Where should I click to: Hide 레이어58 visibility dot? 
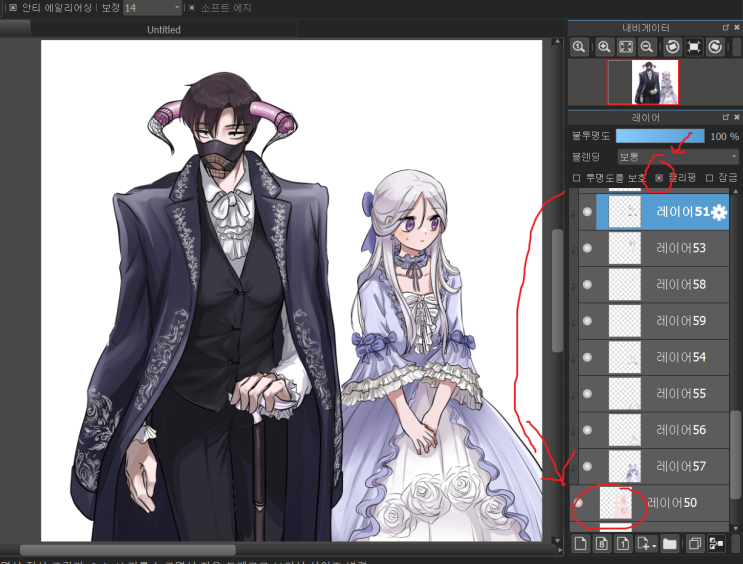pyautogui.click(x=587, y=284)
